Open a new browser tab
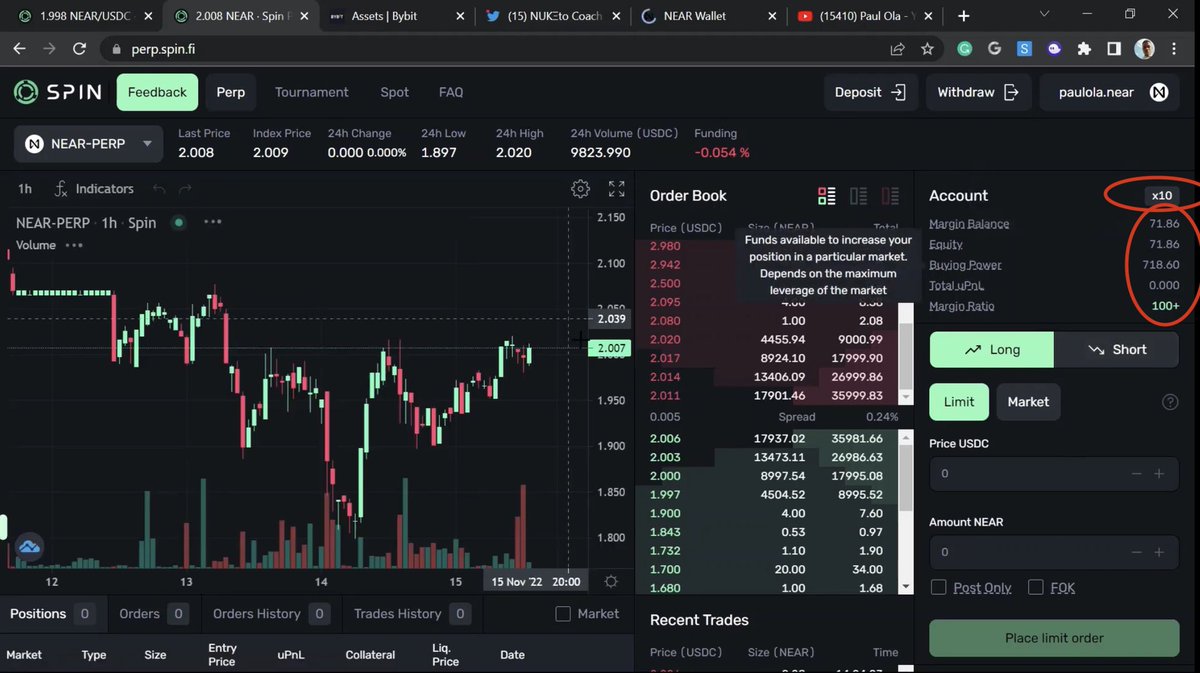The width and height of the screenshot is (1200, 673). (x=964, y=16)
